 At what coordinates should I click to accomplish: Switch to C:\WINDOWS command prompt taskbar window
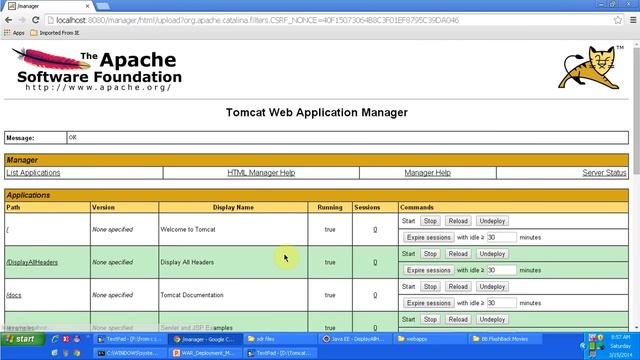(x=130, y=353)
